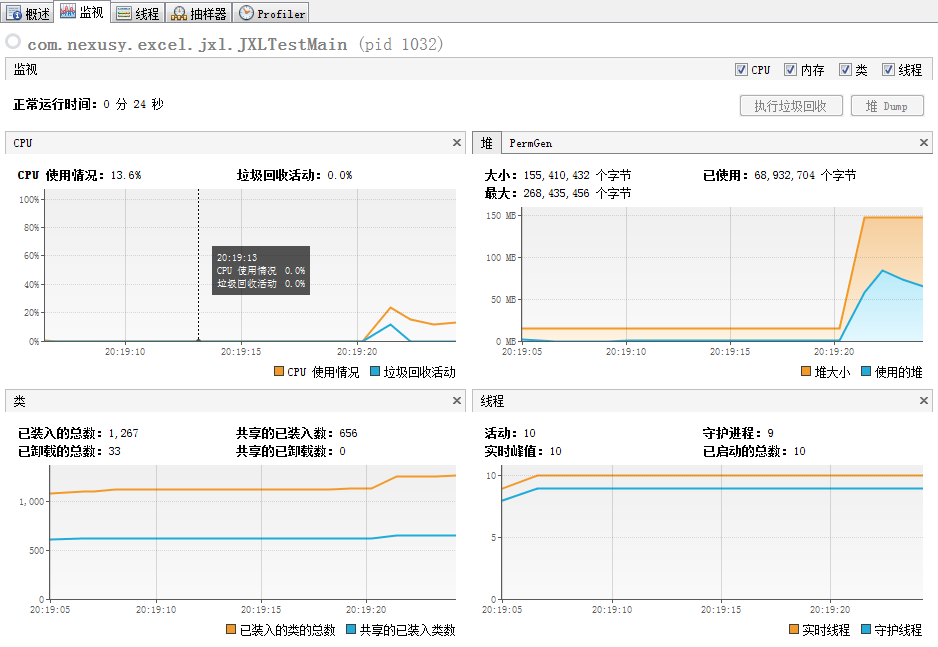Switch to the 抽样器 sampler tab
The image size is (938, 647).
tap(198, 13)
